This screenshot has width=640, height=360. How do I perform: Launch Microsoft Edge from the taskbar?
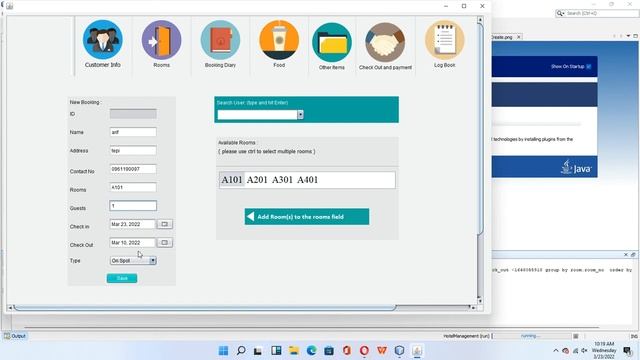[x=311, y=351]
